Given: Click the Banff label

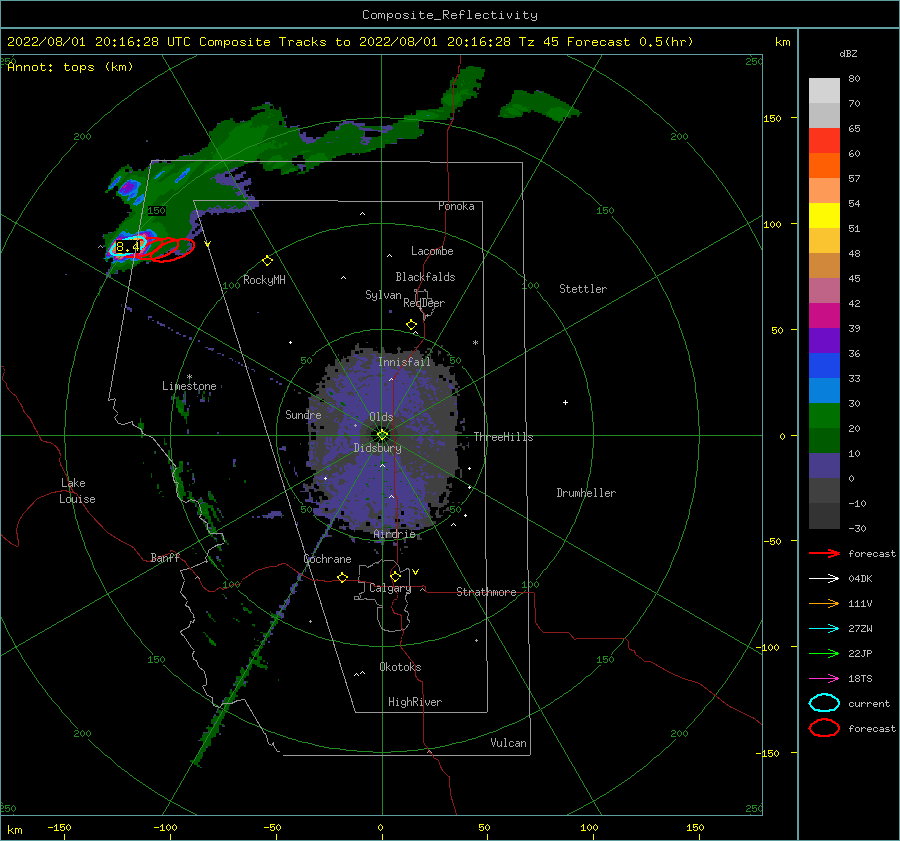Looking at the screenshot, I should 165,558.
